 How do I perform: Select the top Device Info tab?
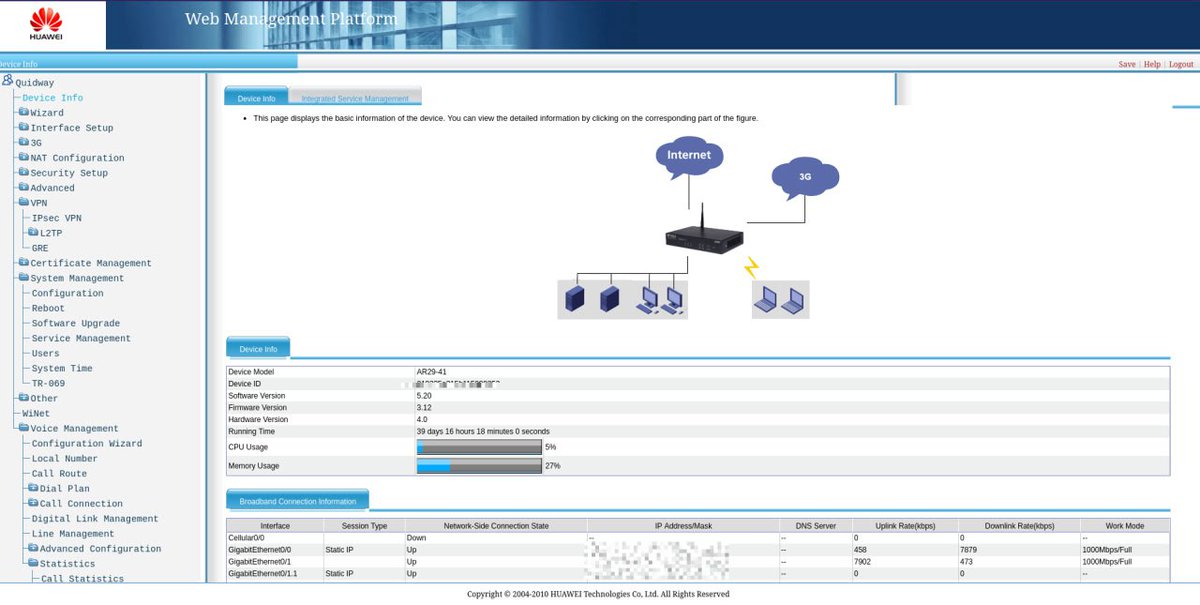click(256, 97)
